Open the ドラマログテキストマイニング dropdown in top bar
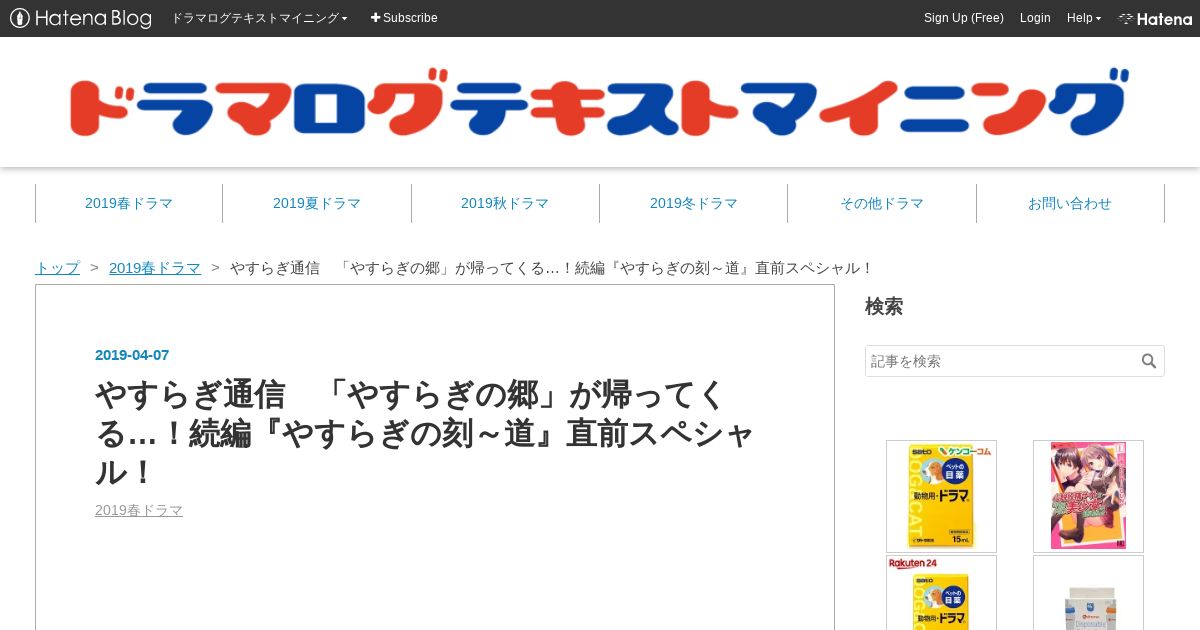1200x630 pixels. coord(259,18)
